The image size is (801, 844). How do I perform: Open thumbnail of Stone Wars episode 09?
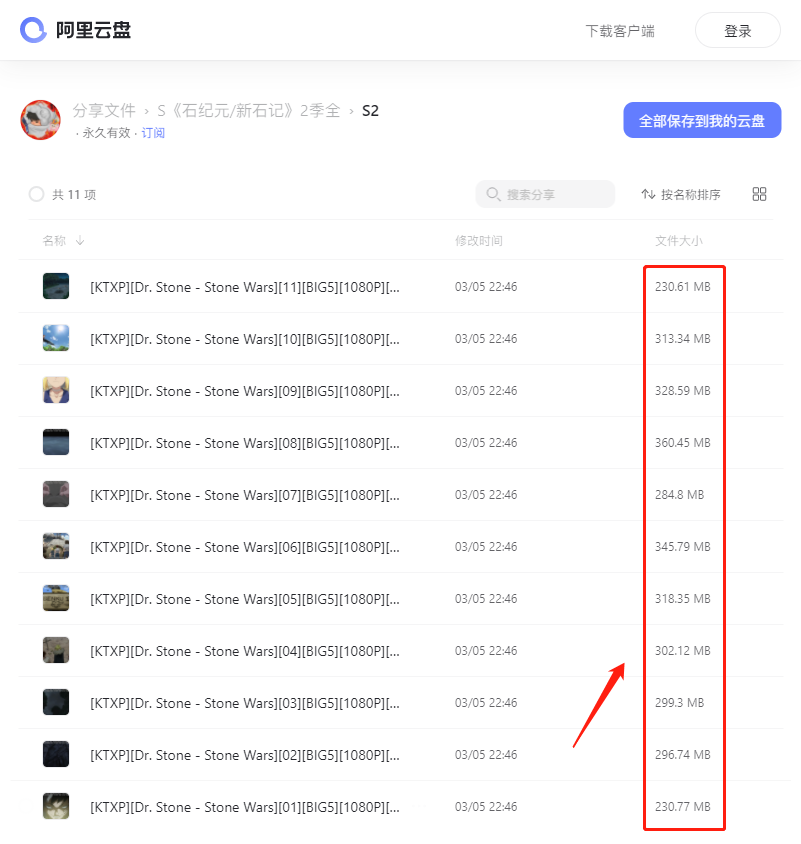[x=56, y=390]
